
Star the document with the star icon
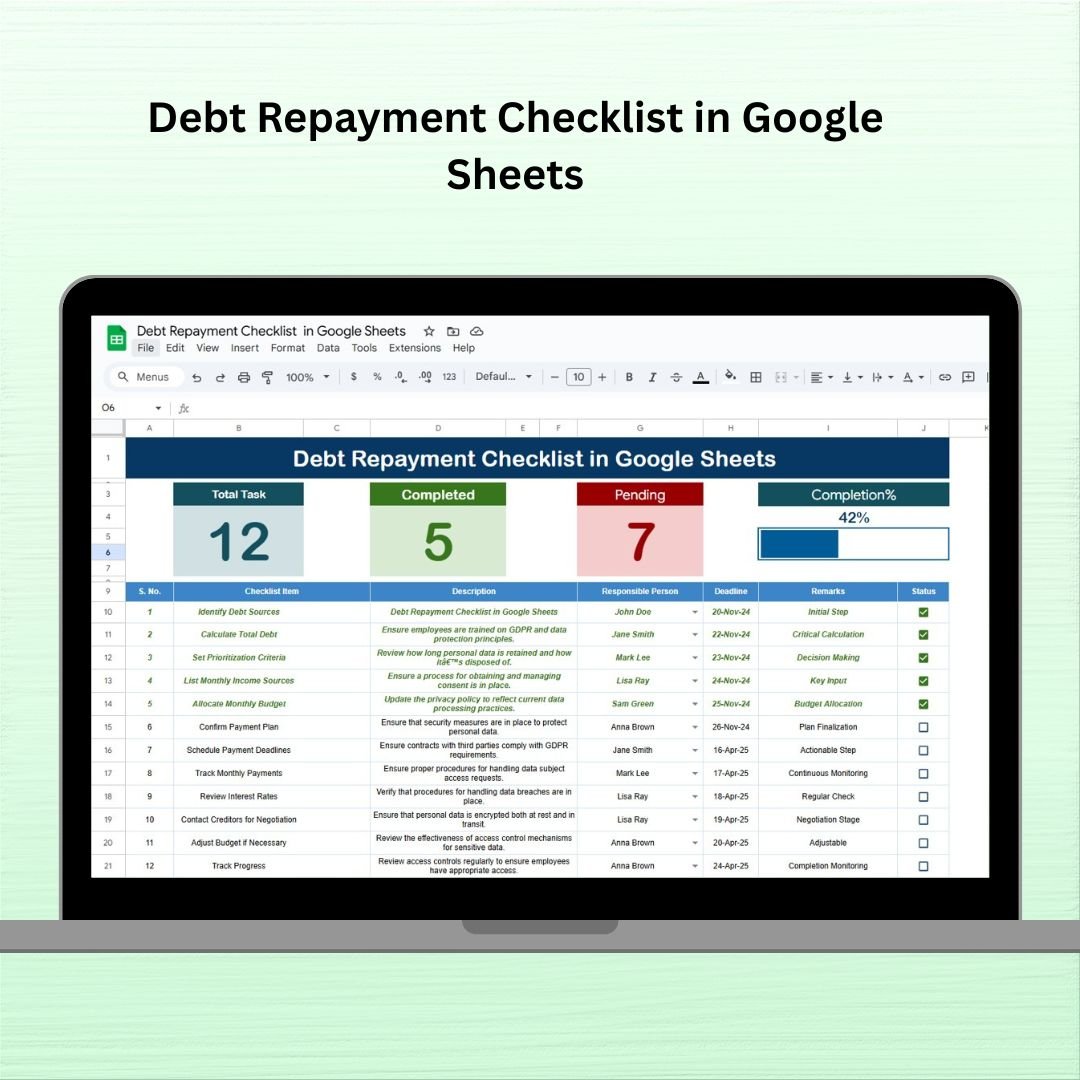pyautogui.click(x=429, y=331)
